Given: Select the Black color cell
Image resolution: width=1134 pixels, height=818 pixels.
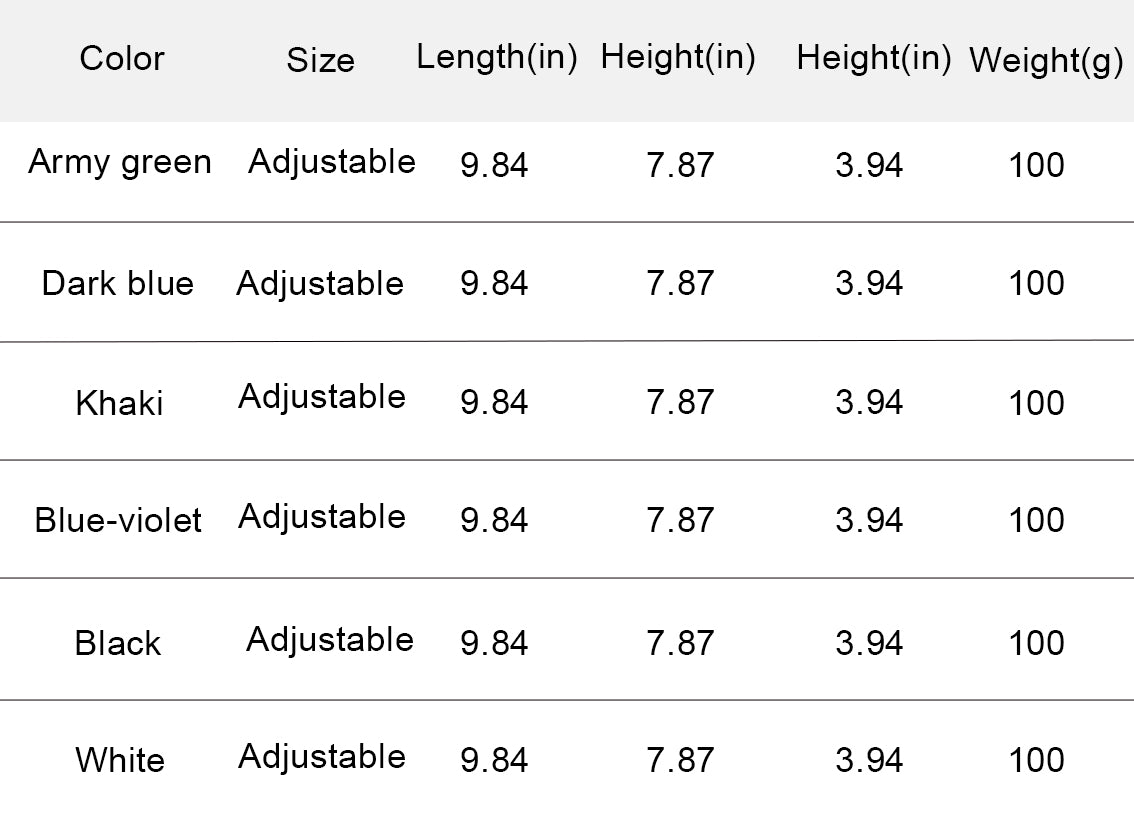Looking at the screenshot, I should click(x=118, y=643).
